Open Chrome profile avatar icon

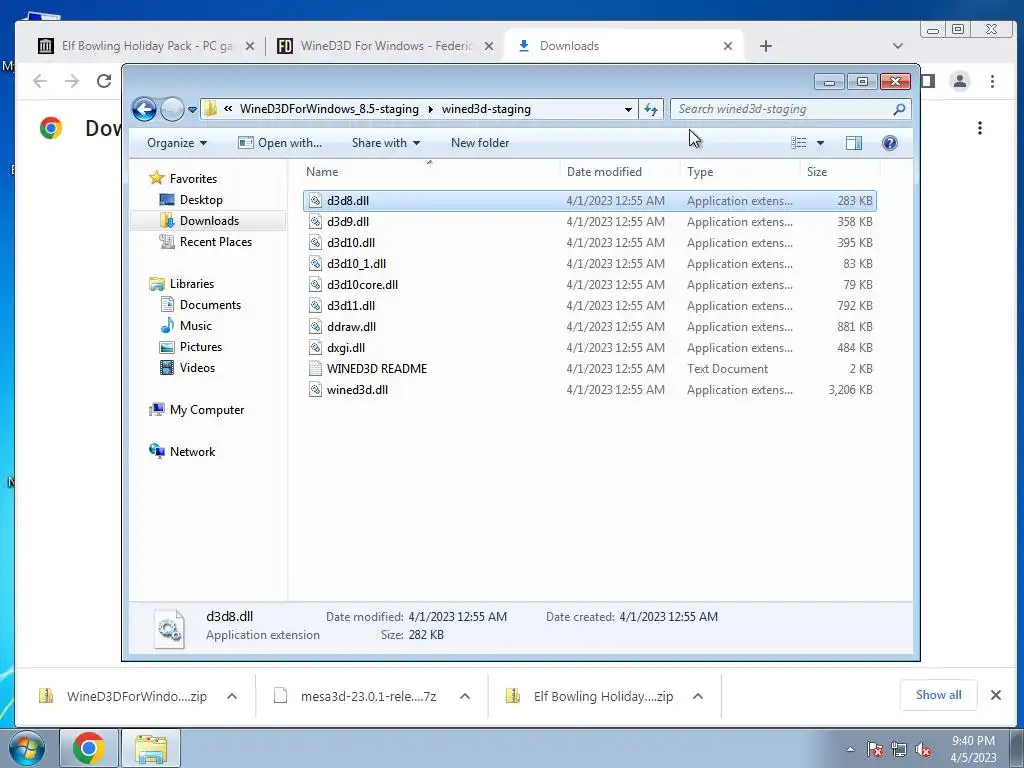(960, 81)
